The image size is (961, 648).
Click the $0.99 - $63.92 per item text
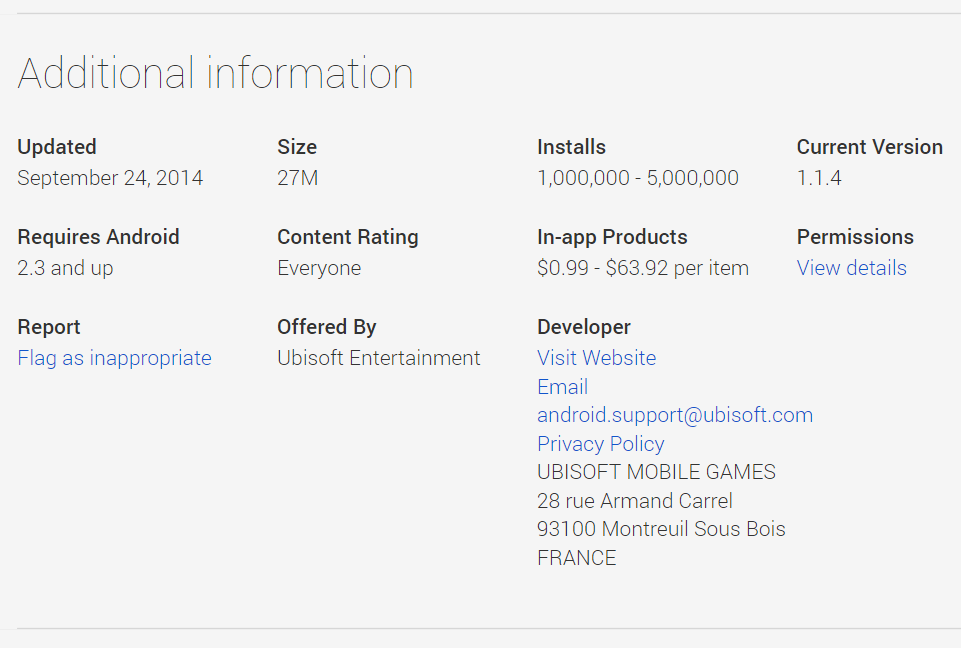[643, 268]
